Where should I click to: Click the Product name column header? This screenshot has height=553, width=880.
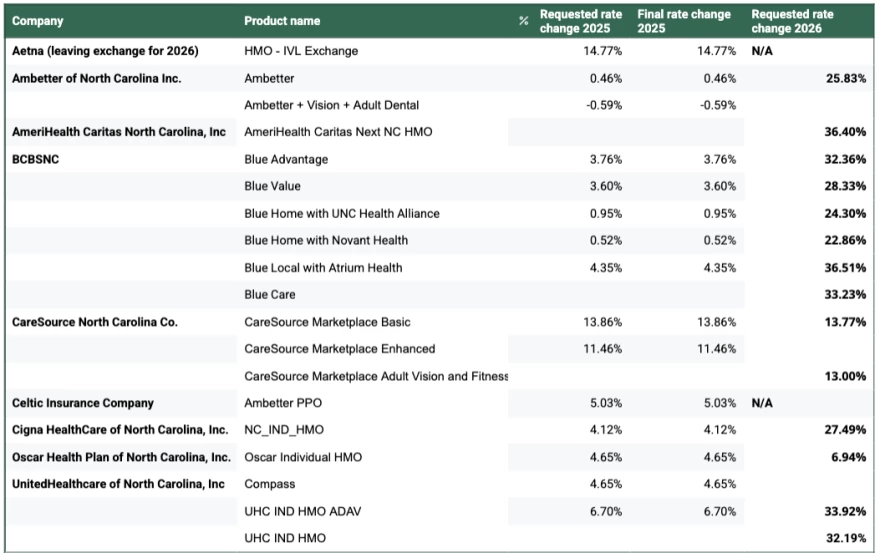[282, 21]
